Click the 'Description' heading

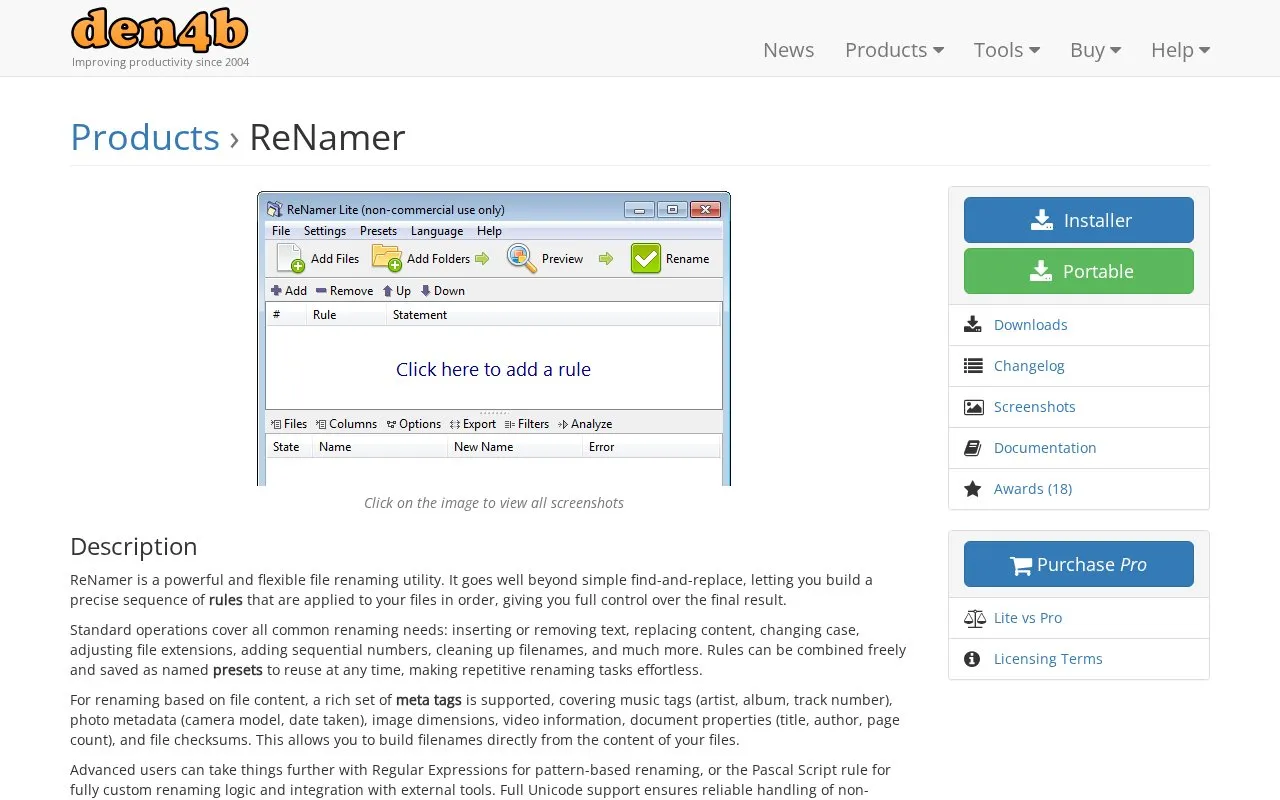click(x=134, y=546)
